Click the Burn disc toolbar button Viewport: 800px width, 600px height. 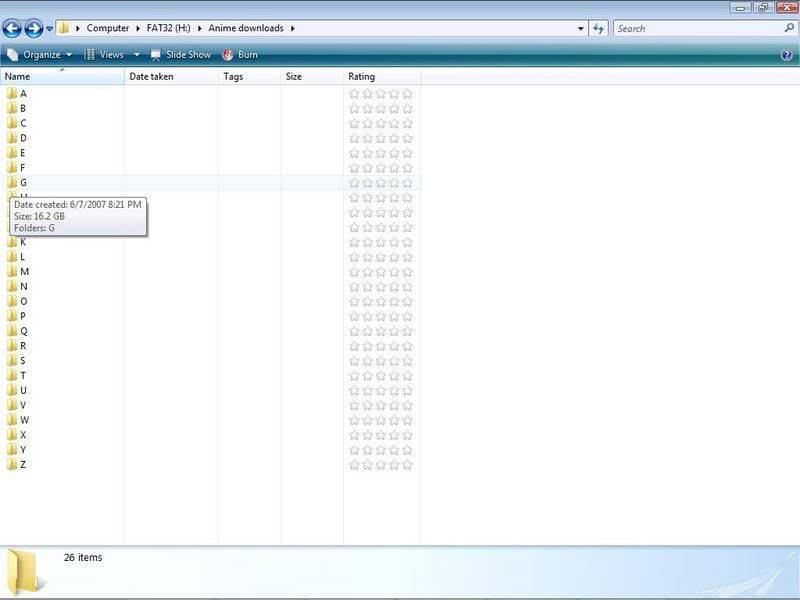click(x=239, y=55)
